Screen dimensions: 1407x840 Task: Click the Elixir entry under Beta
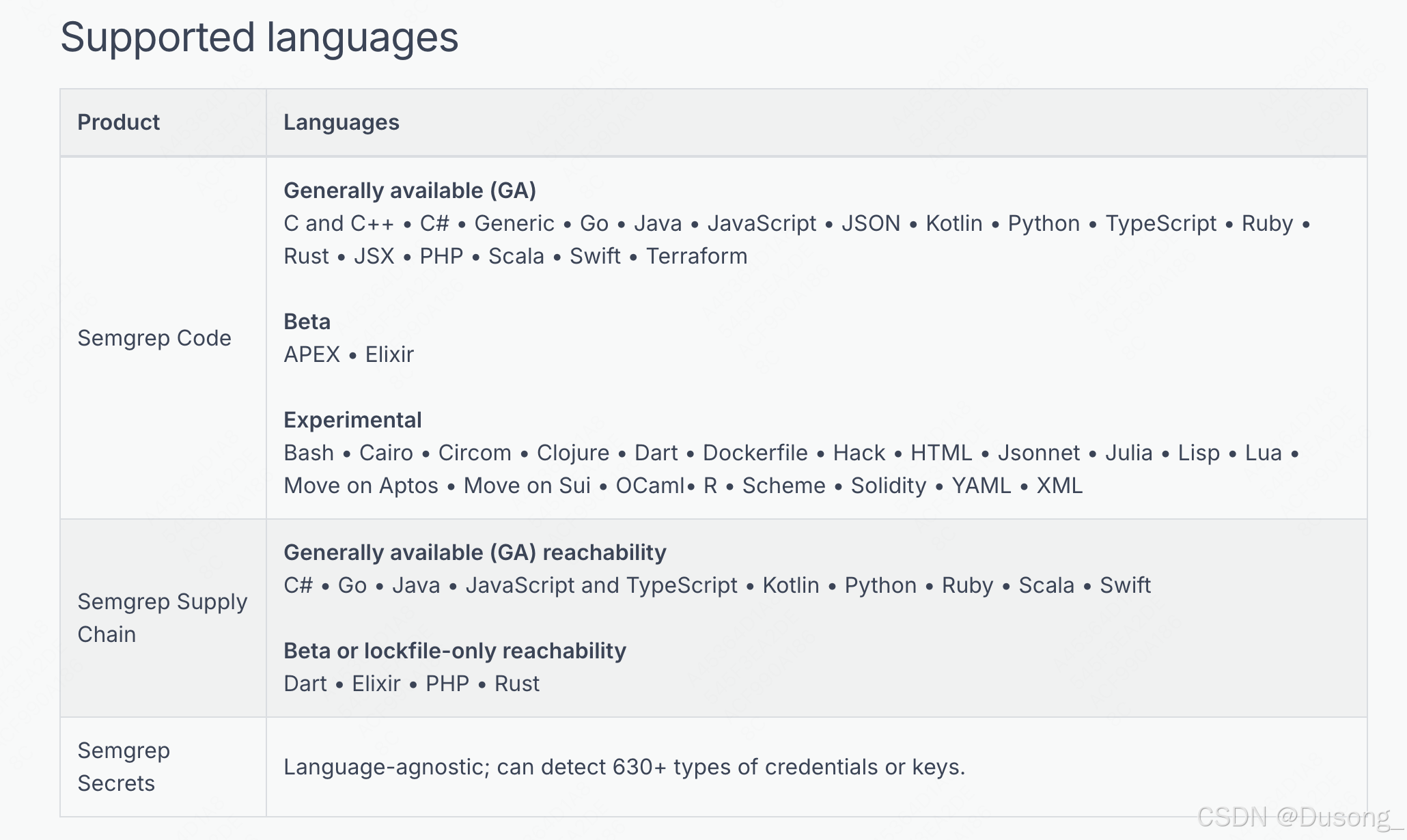pos(389,354)
